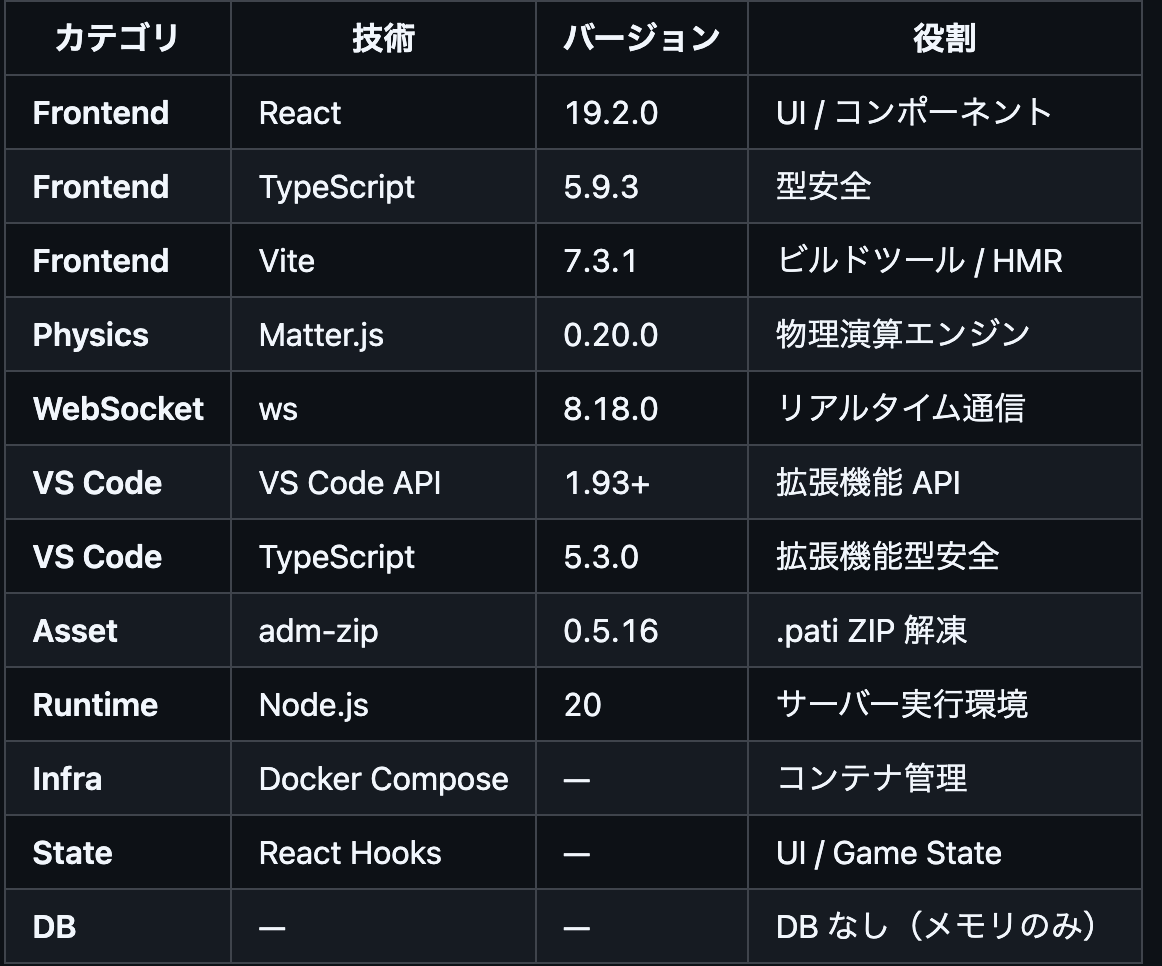
Task: Select the version 19.2.0 cell
Action: point(611,113)
